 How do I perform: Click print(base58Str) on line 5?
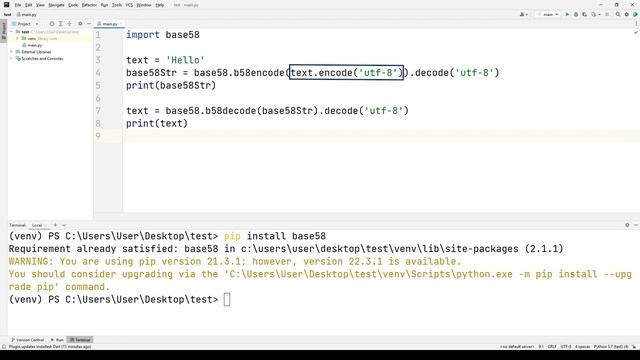tap(171, 85)
